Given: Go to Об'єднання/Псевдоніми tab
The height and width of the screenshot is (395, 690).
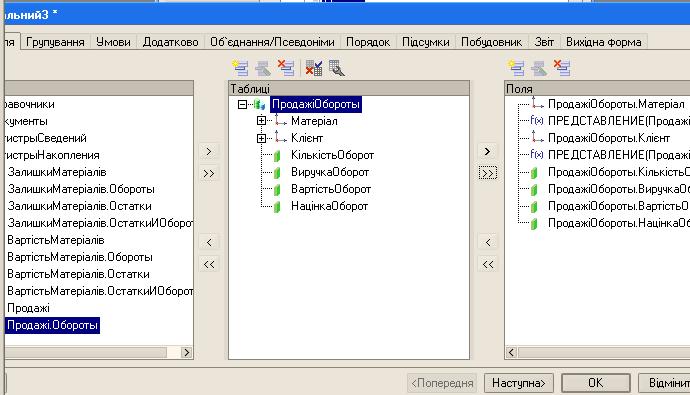Looking at the screenshot, I should [272, 42].
